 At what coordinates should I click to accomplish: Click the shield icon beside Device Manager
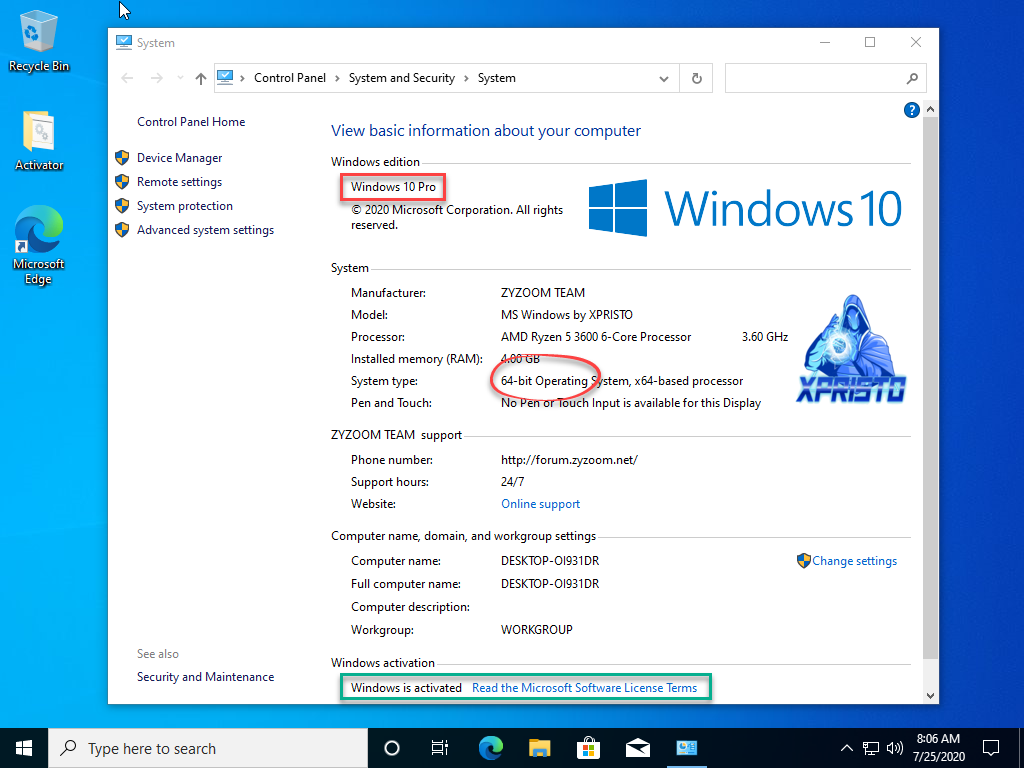tap(122, 157)
